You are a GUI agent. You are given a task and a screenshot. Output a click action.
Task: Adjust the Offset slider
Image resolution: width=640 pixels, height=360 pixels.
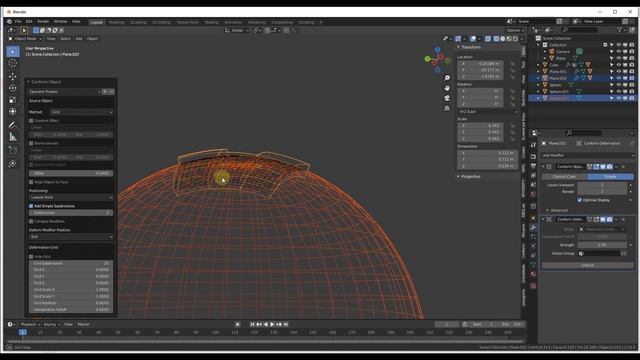tap(71, 173)
